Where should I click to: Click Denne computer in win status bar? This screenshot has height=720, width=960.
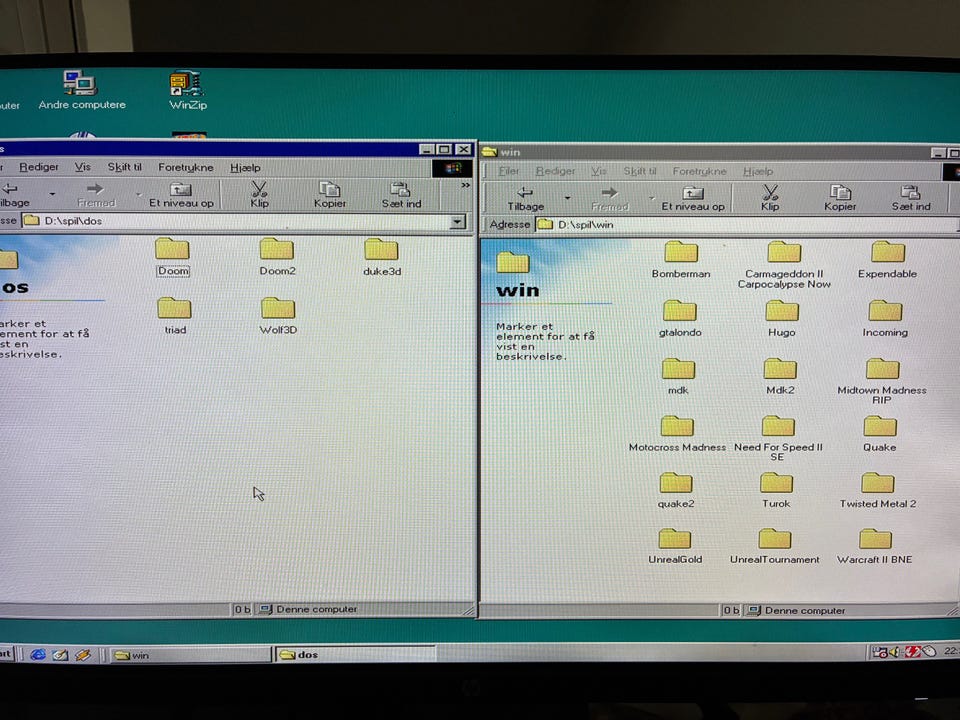click(797, 610)
